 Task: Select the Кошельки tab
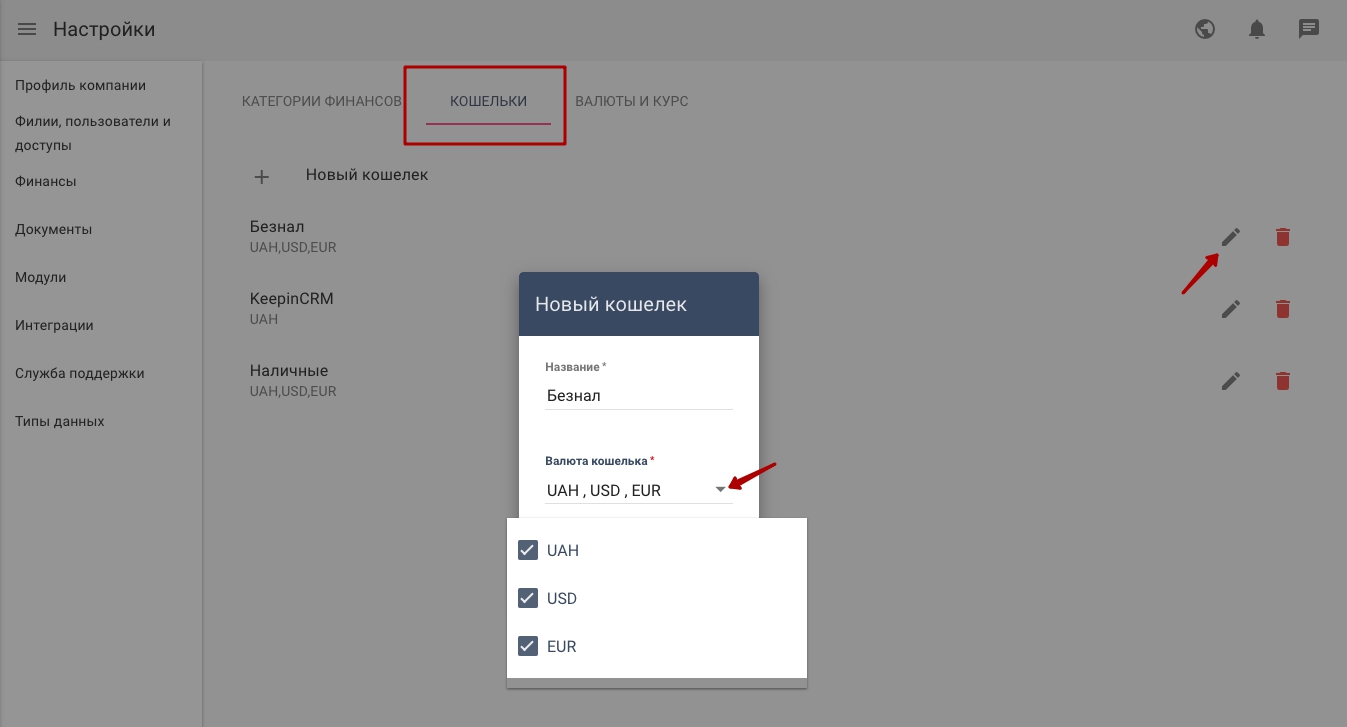tap(488, 102)
